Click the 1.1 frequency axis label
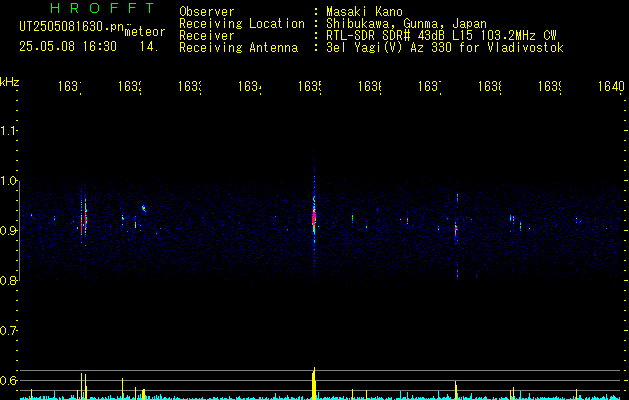This screenshot has width=629, height=400. pos(9,130)
